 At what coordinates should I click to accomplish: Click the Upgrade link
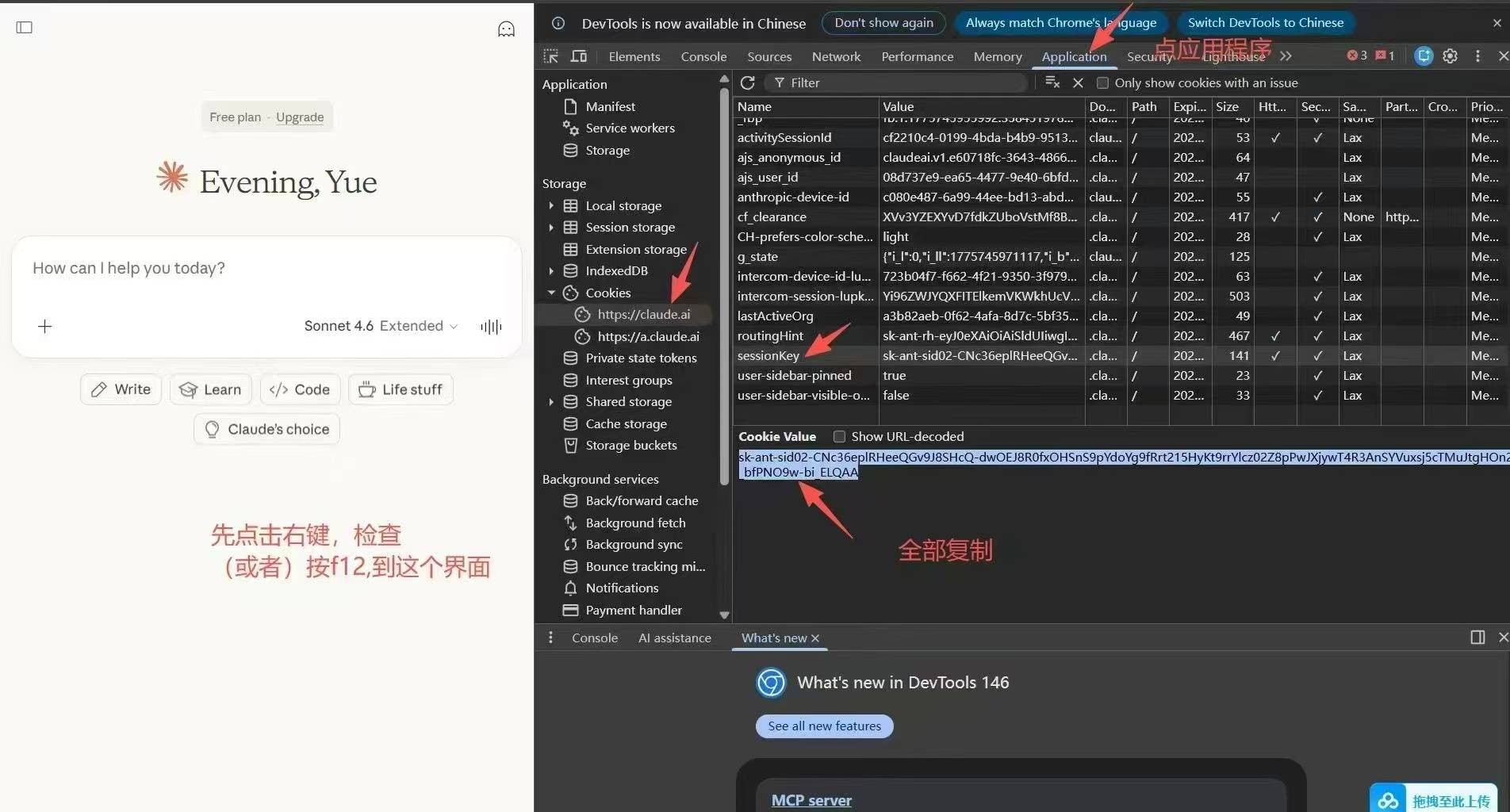point(300,117)
